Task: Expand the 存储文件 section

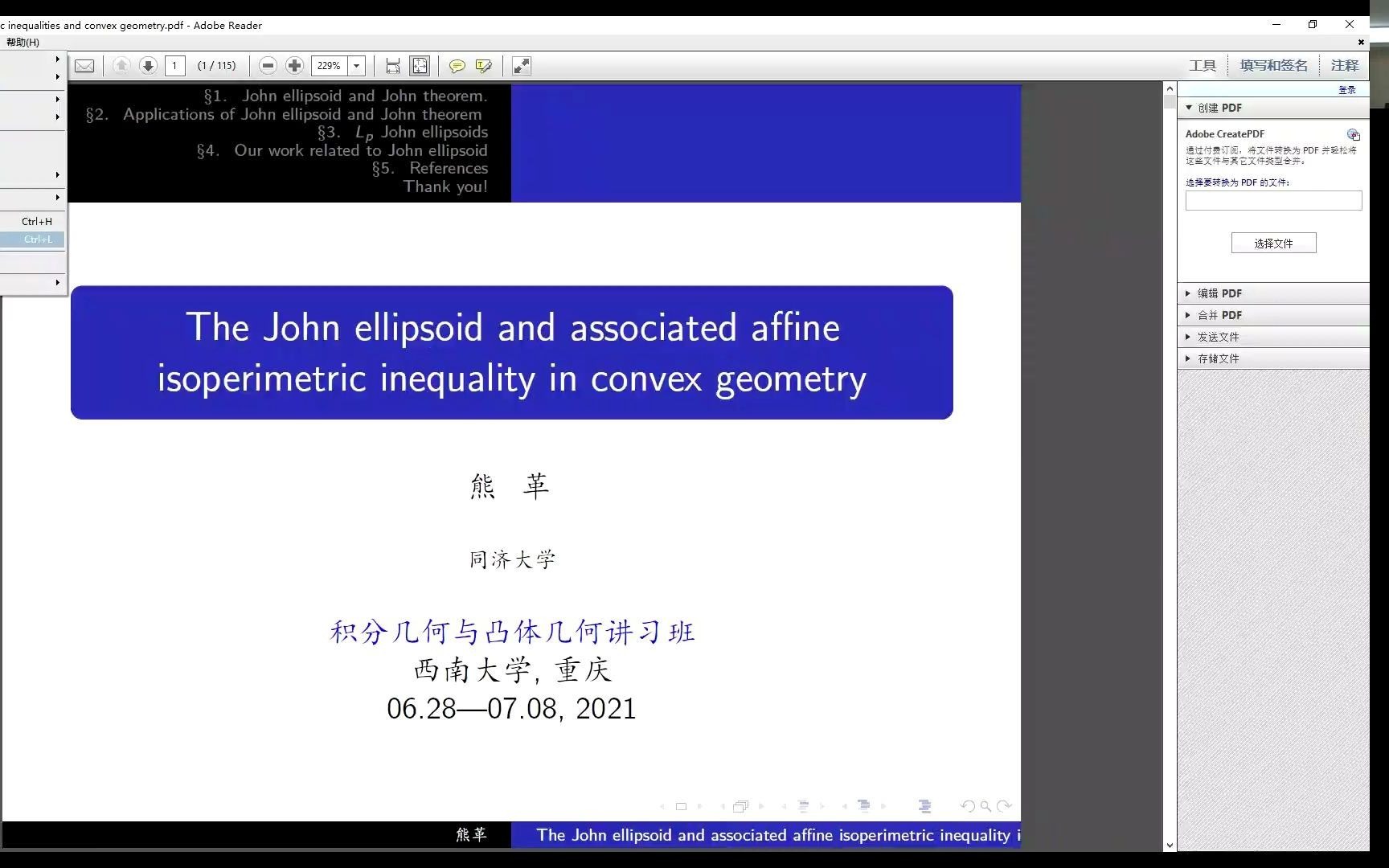Action: click(x=1274, y=358)
